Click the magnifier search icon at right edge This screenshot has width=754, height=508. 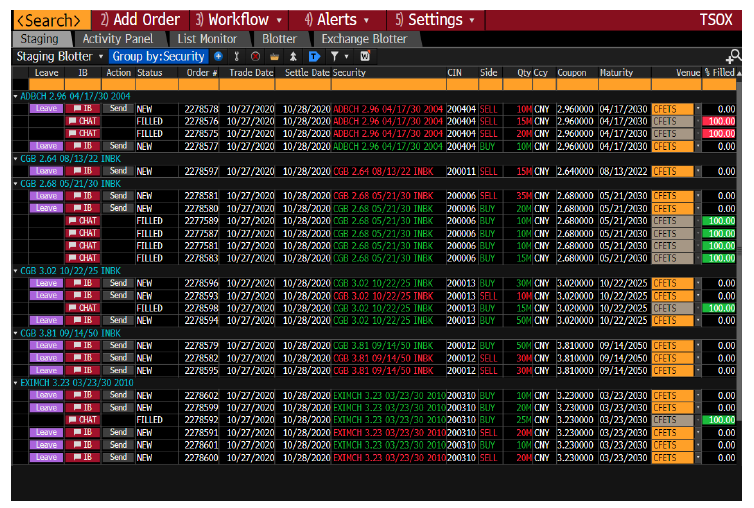point(735,57)
